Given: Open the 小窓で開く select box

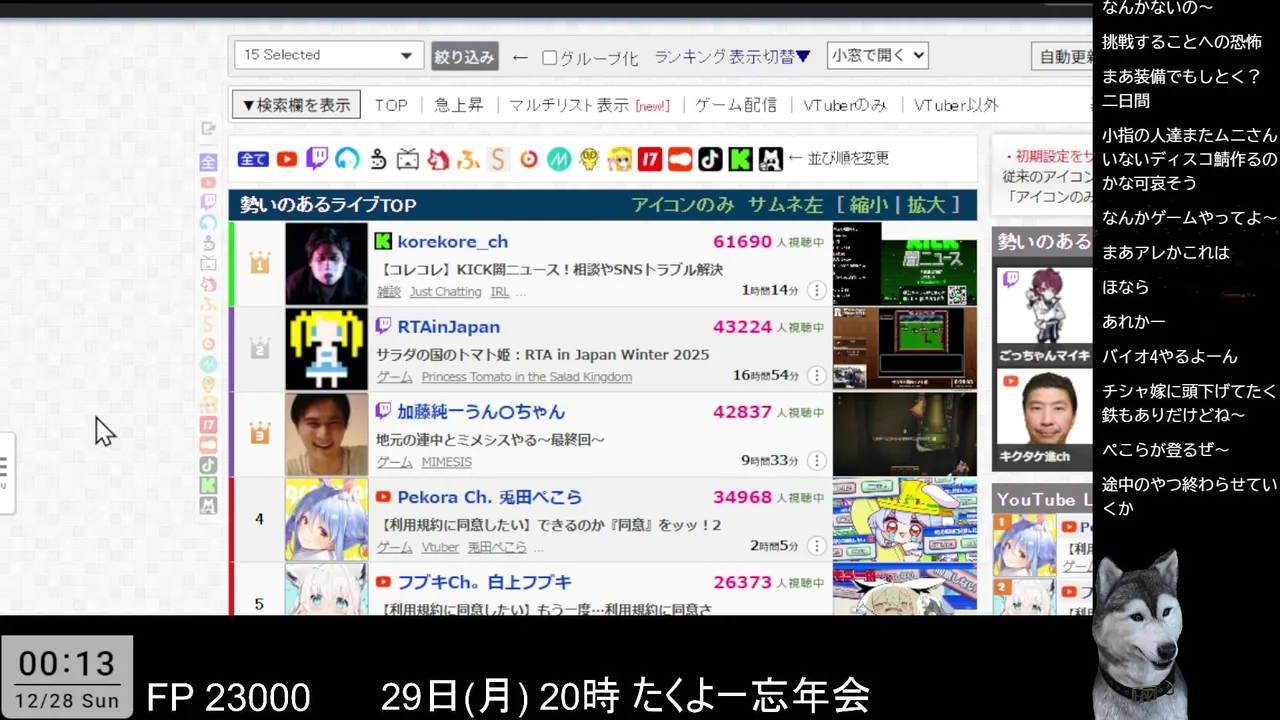Looking at the screenshot, I should pos(877,56).
